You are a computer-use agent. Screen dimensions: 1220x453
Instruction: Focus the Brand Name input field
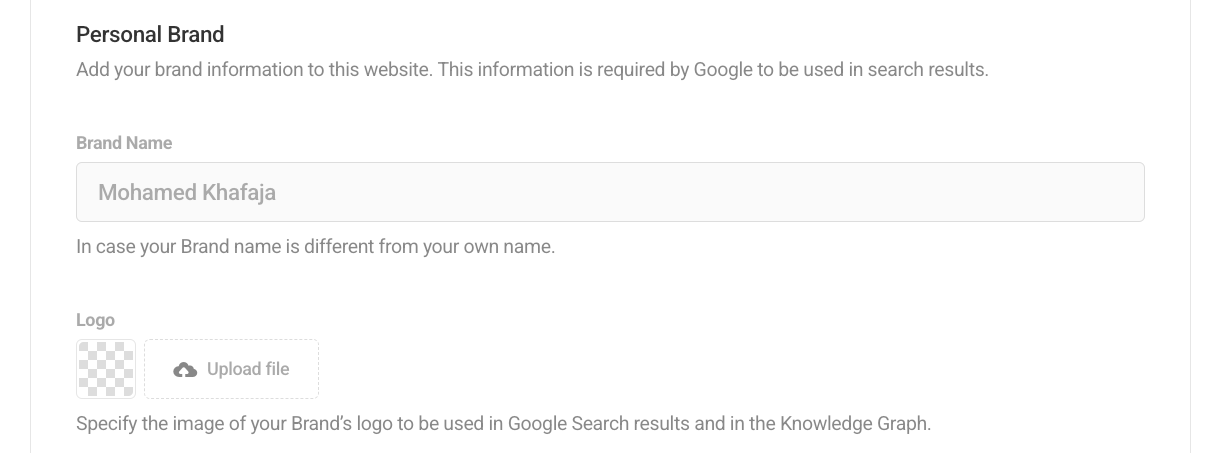[610, 192]
